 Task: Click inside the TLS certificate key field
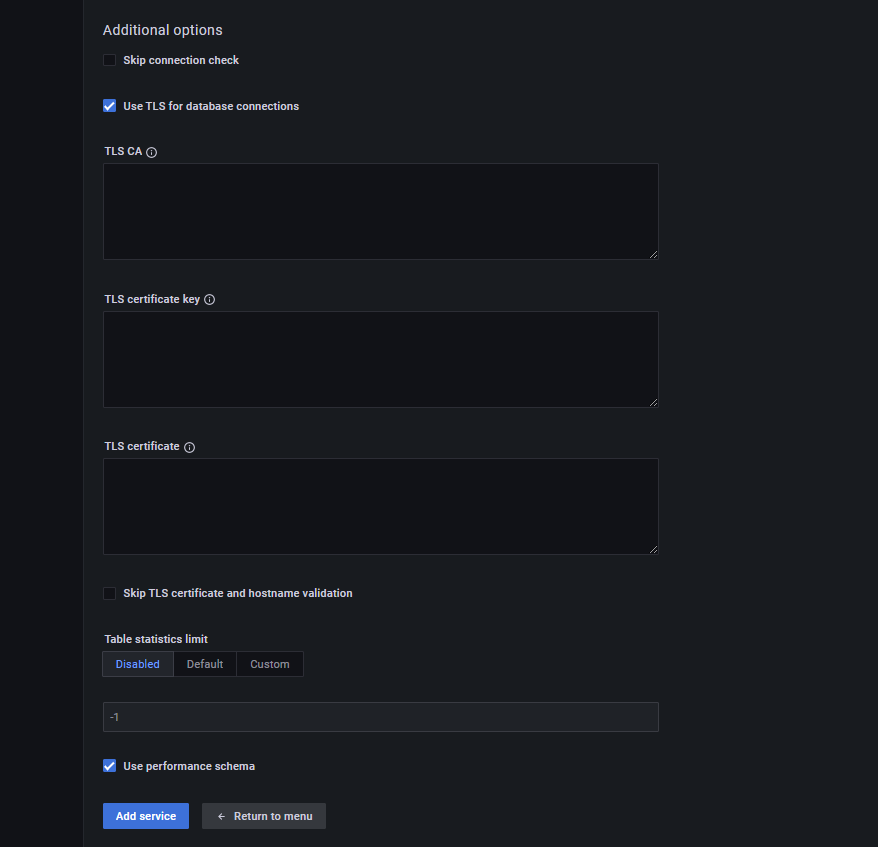[x=381, y=359]
